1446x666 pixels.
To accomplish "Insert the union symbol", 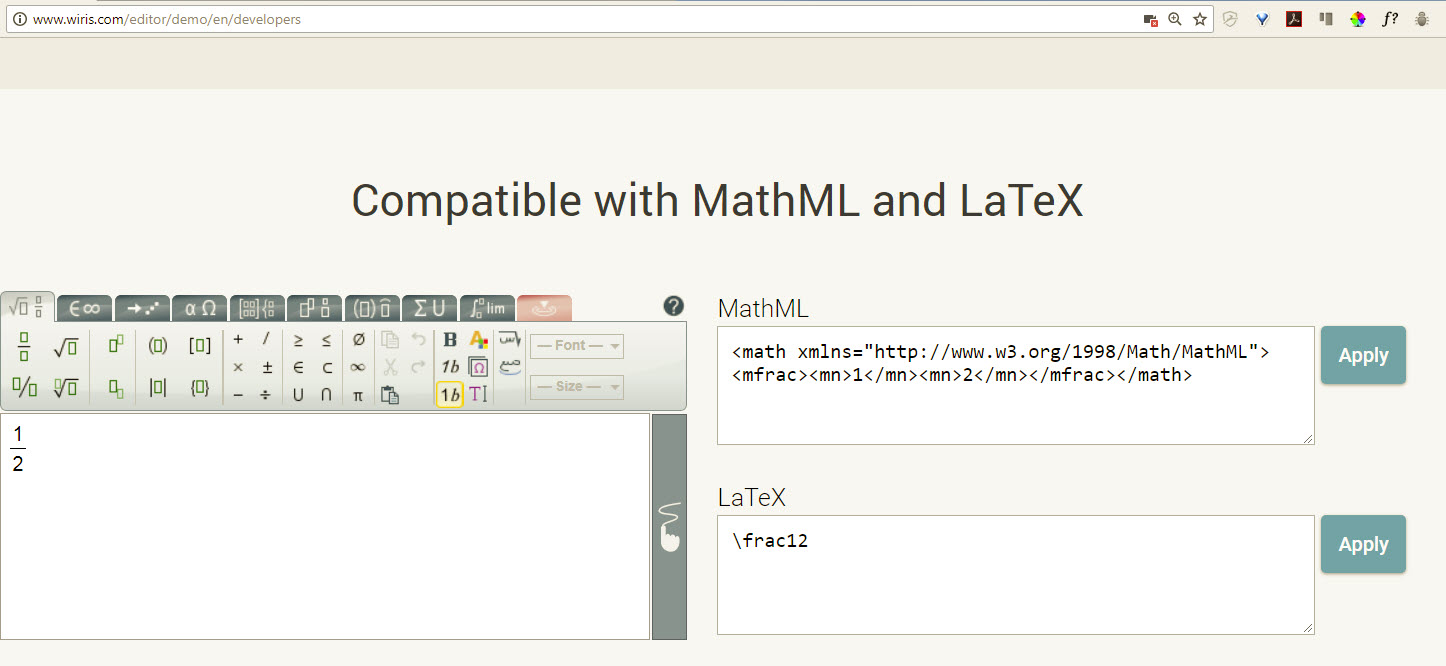I will coord(298,395).
